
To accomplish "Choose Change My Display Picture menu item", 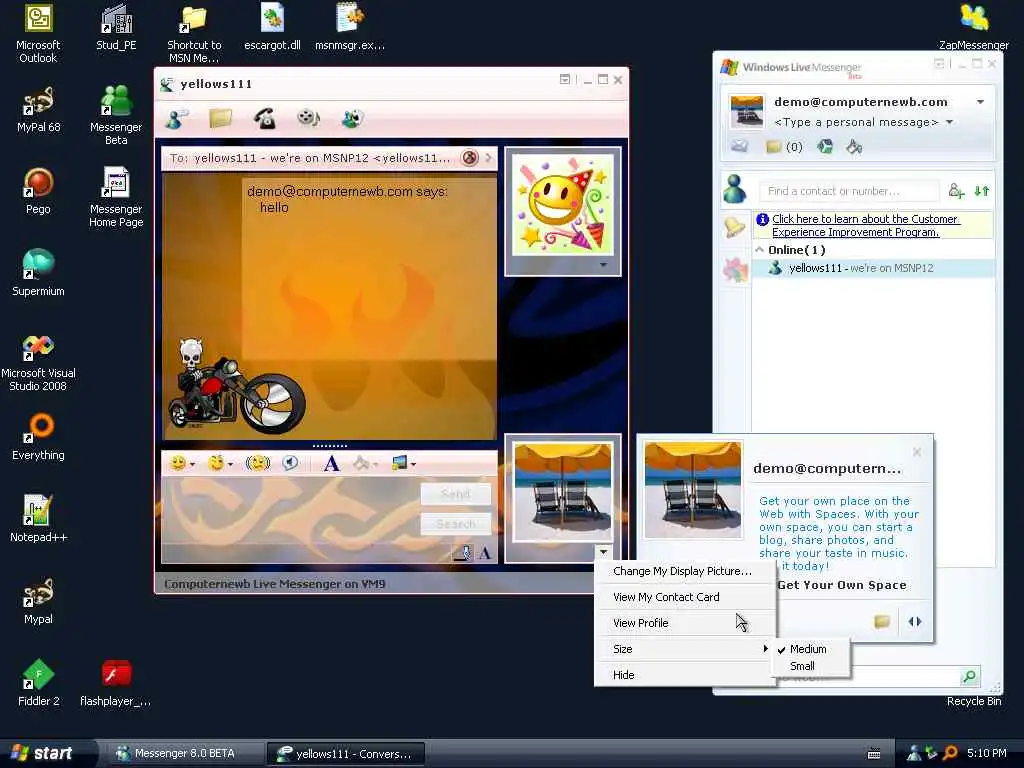I will [682, 571].
